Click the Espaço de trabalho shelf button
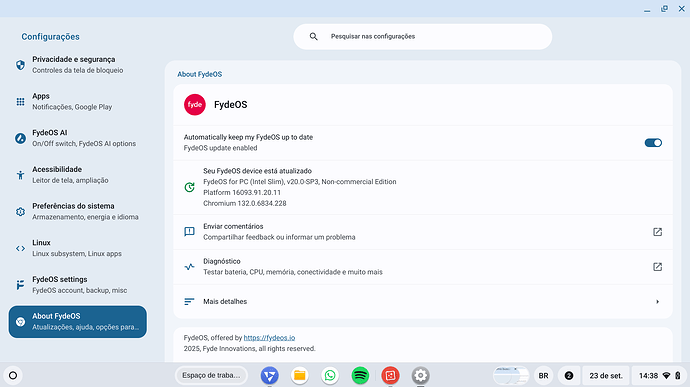 (x=211, y=376)
